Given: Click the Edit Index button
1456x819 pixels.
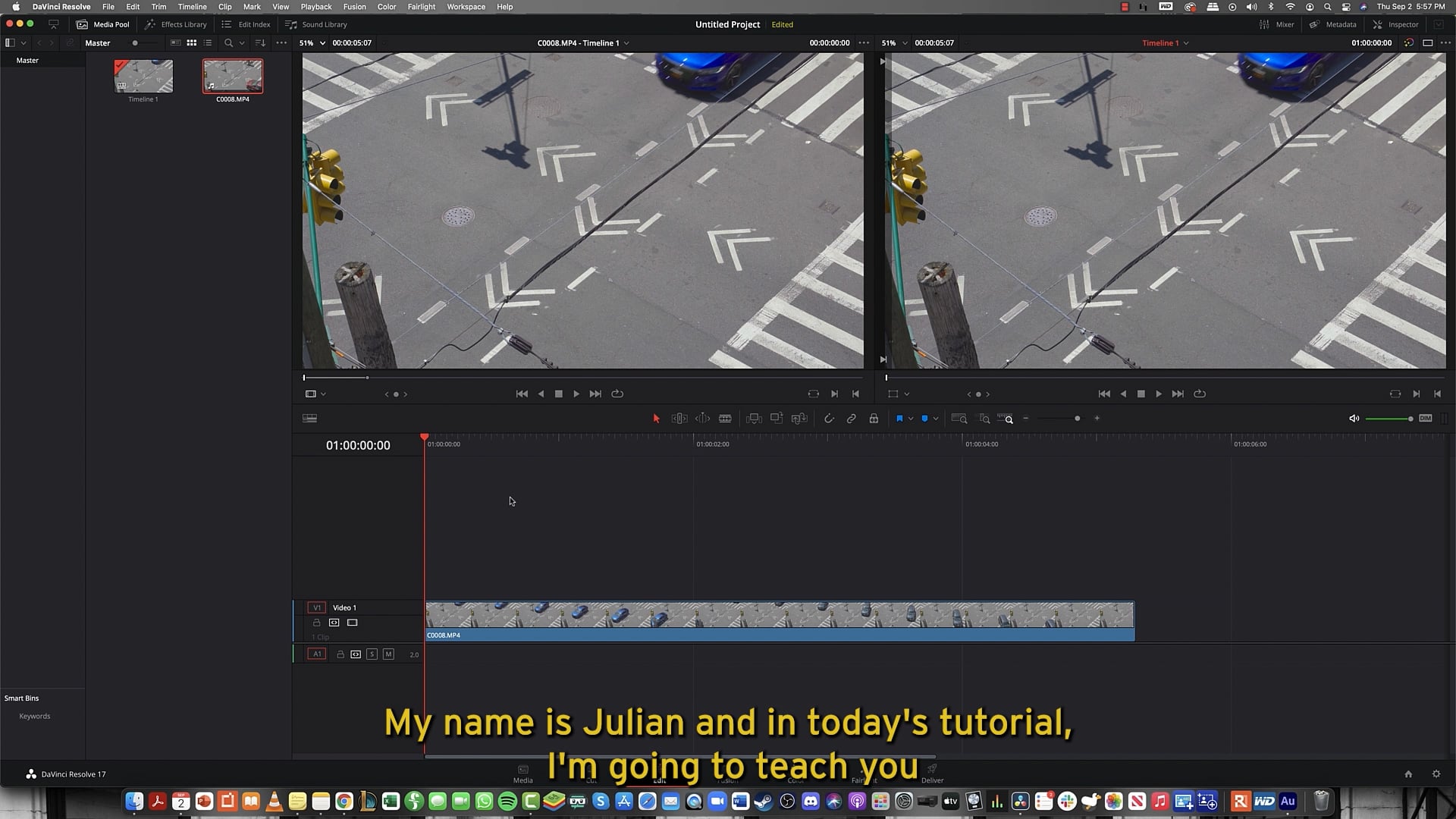Looking at the screenshot, I should 245,24.
